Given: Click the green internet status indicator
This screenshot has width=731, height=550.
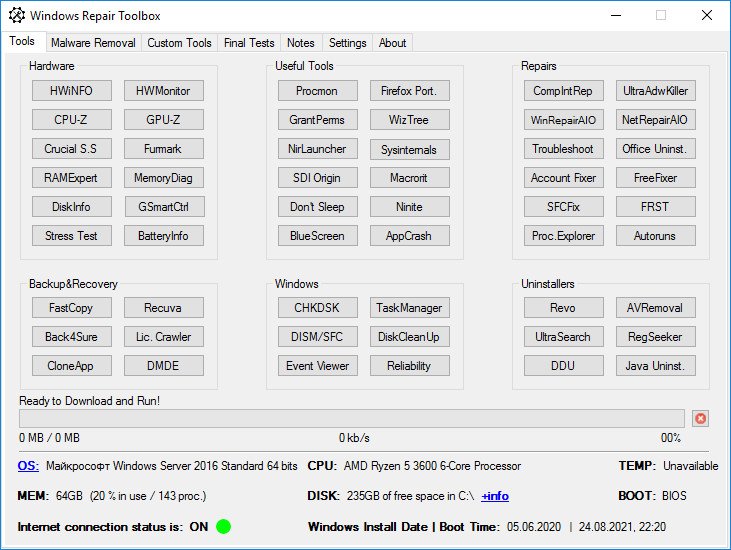Looking at the screenshot, I should click(x=223, y=526).
